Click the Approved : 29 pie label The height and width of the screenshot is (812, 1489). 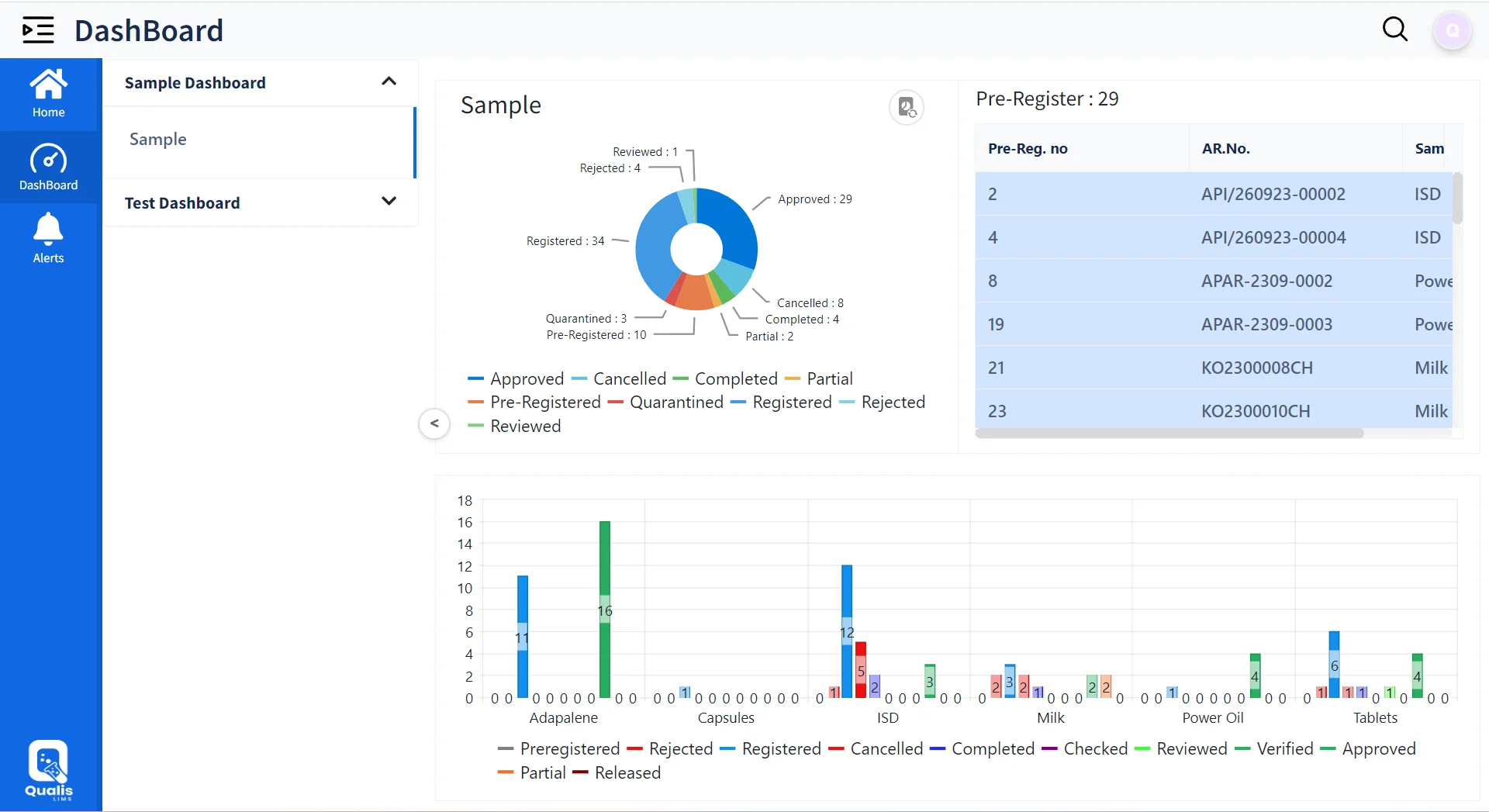814,199
